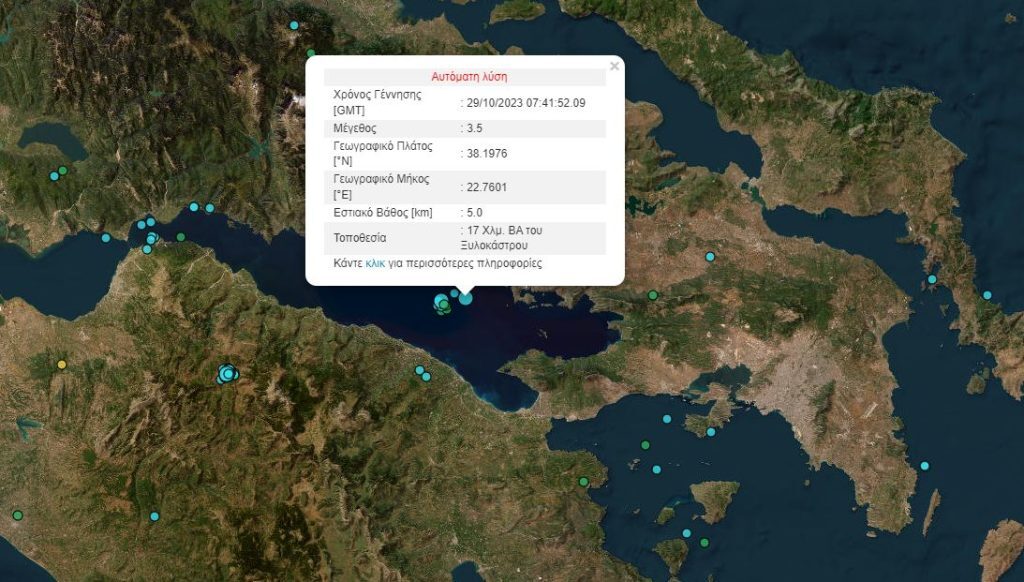Screen dimensions: 1024x582
Task: Open the 'κλικ' more information link
Action: click(376, 264)
